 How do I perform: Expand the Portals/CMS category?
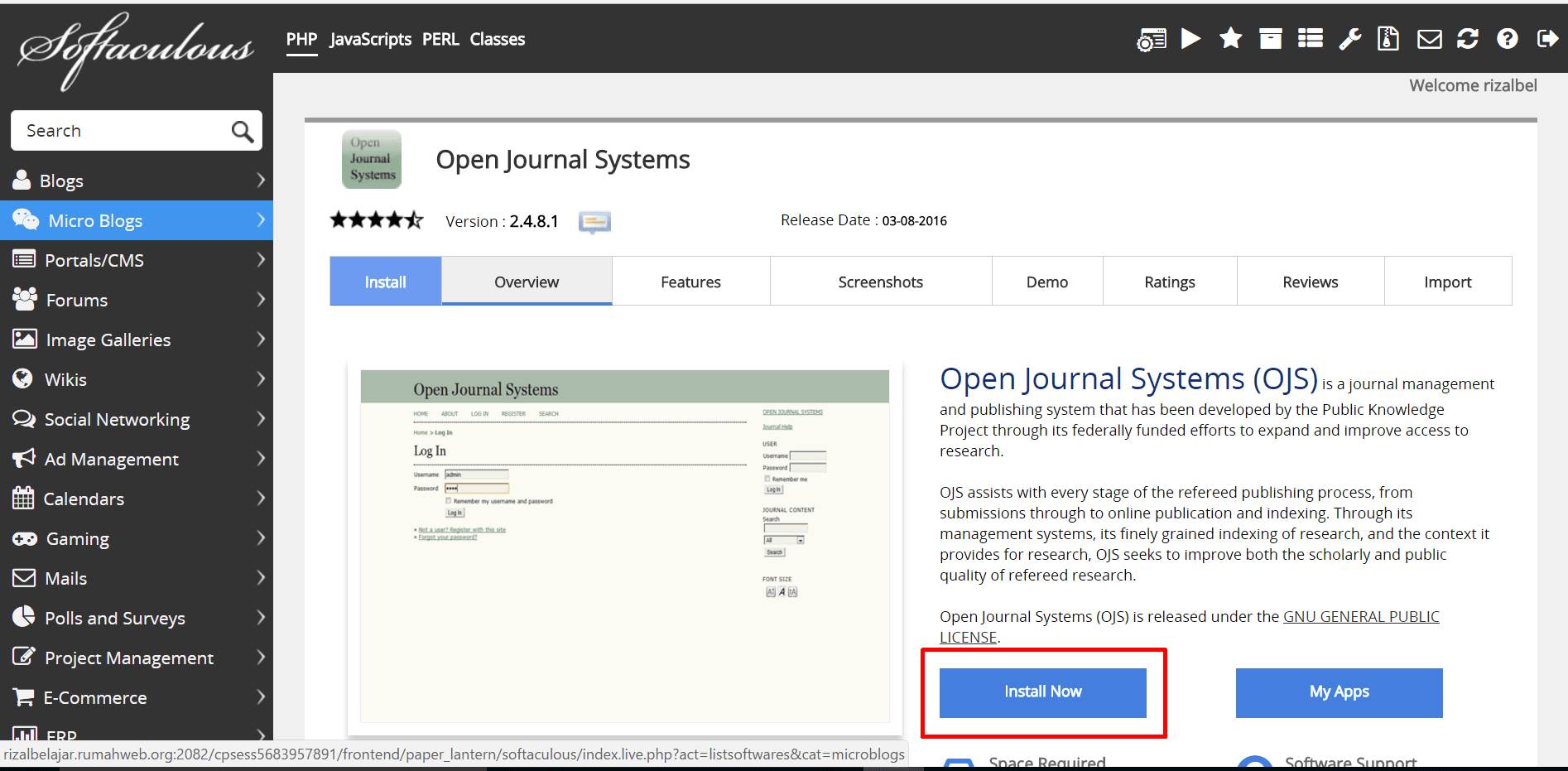(x=137, y=260)
